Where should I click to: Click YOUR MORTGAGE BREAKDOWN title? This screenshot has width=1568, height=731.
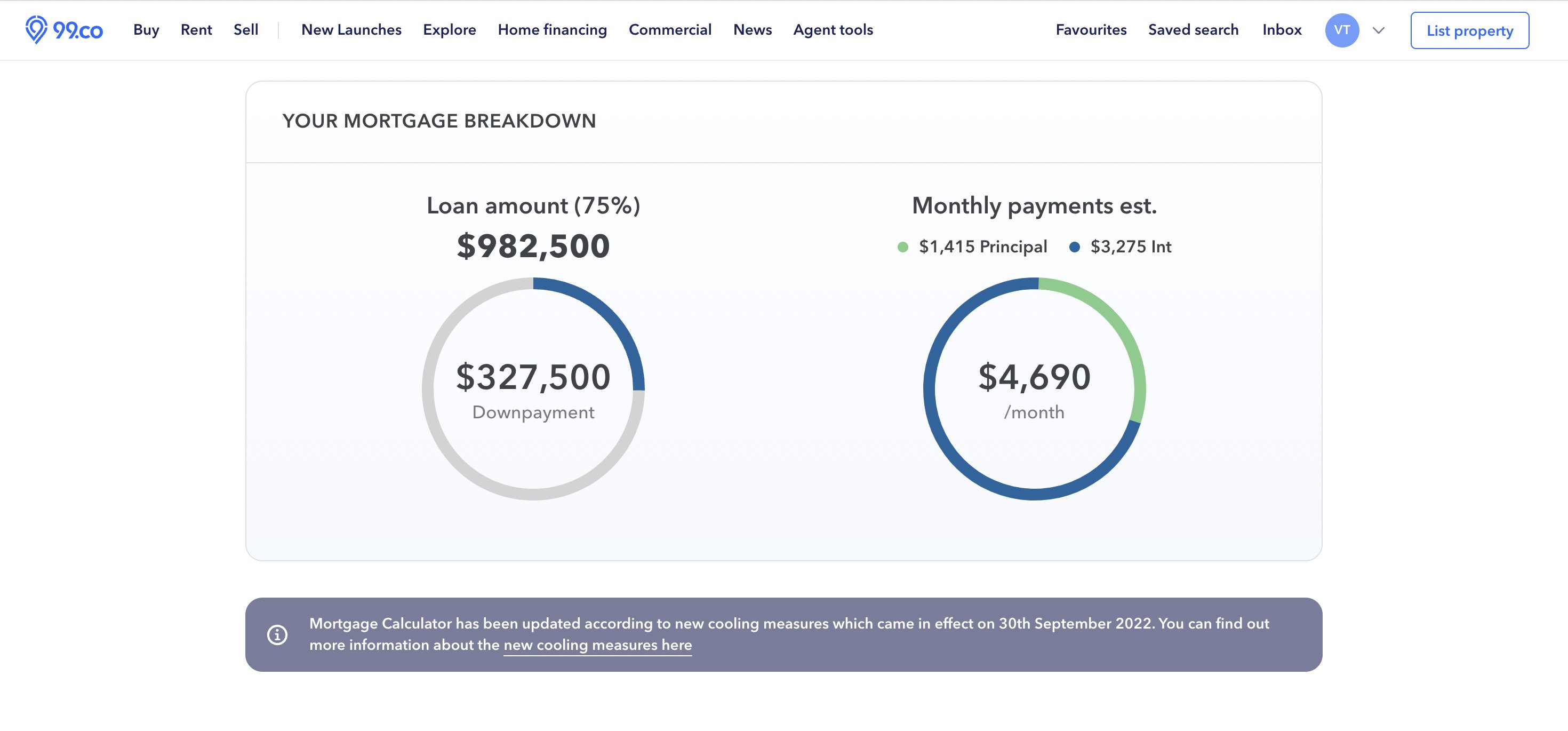(439, 121)
